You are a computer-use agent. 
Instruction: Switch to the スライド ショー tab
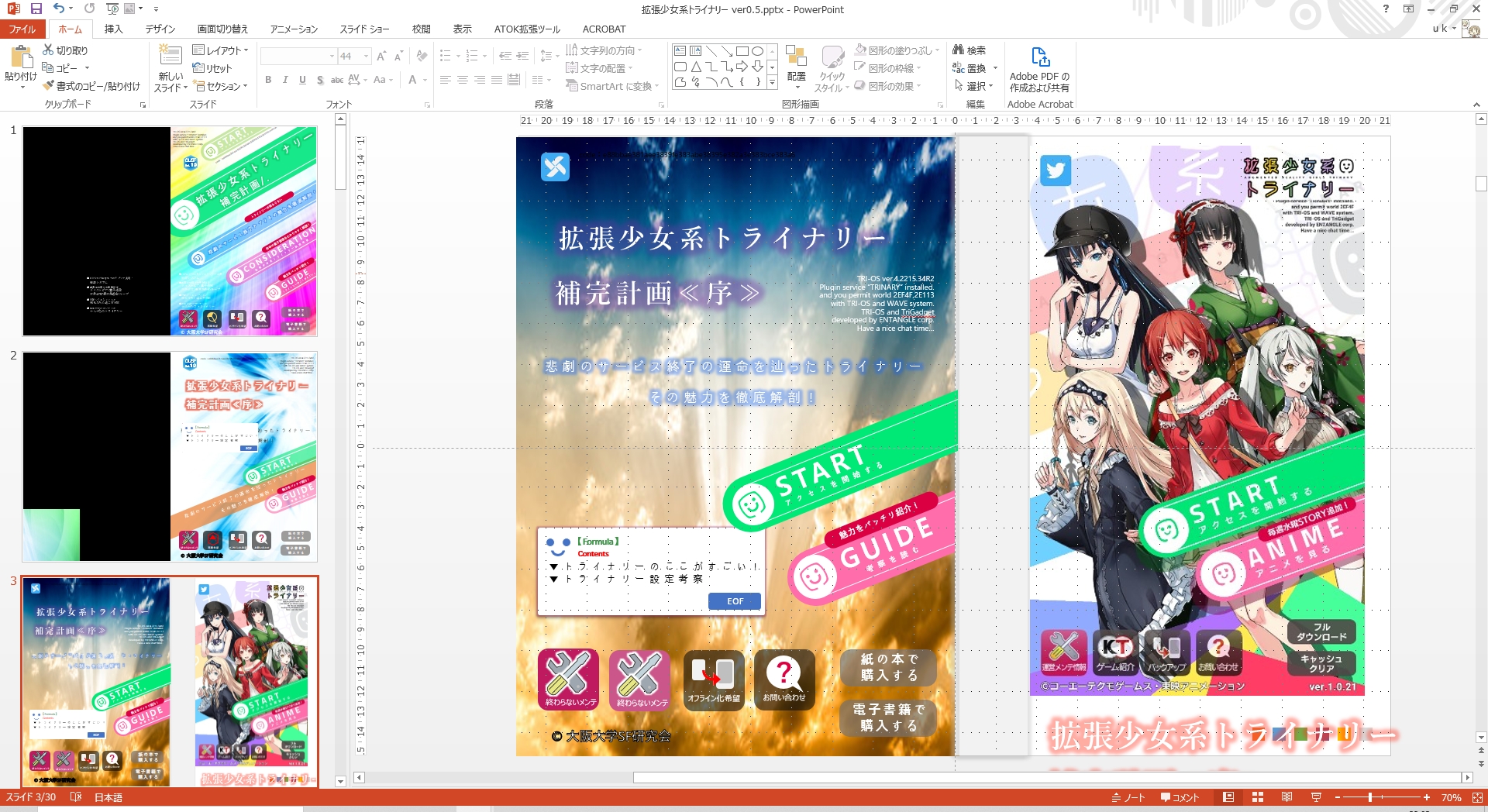tap(364, 29)
